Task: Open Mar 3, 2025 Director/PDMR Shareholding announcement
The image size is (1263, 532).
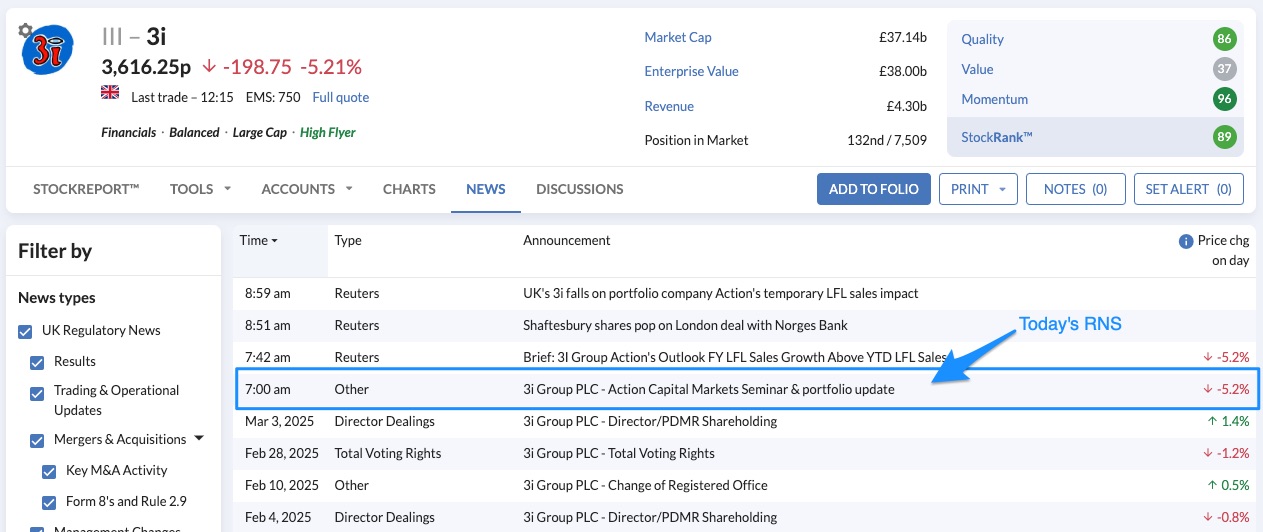Action: click(650, 422)
